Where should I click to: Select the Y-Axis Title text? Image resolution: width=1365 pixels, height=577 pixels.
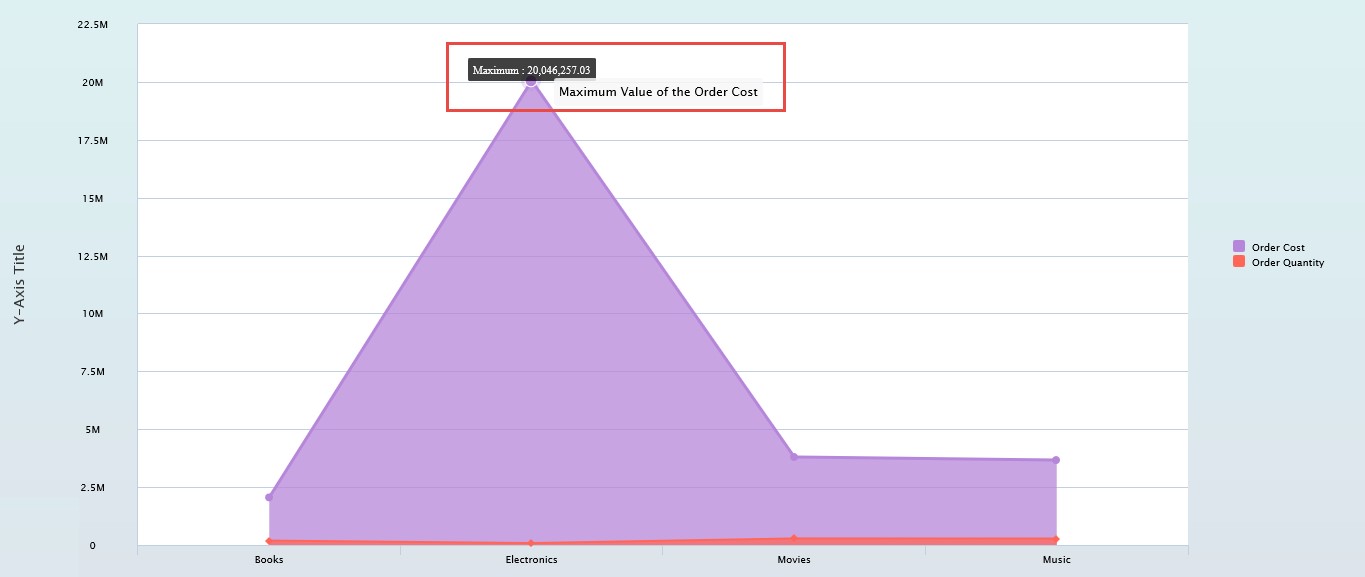click(20, 284)
